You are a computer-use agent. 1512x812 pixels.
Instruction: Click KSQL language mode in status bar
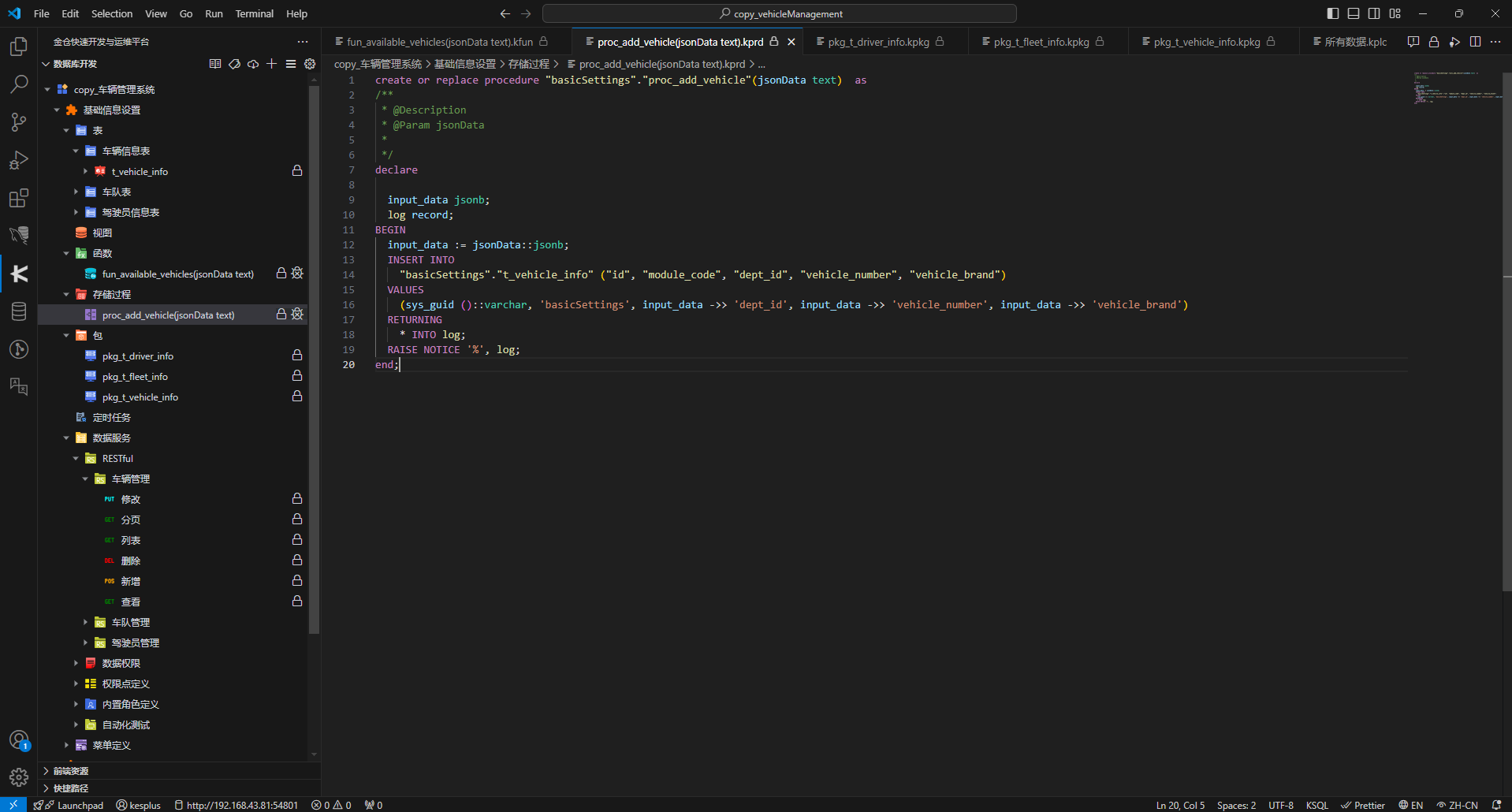tap(1316, 805)
